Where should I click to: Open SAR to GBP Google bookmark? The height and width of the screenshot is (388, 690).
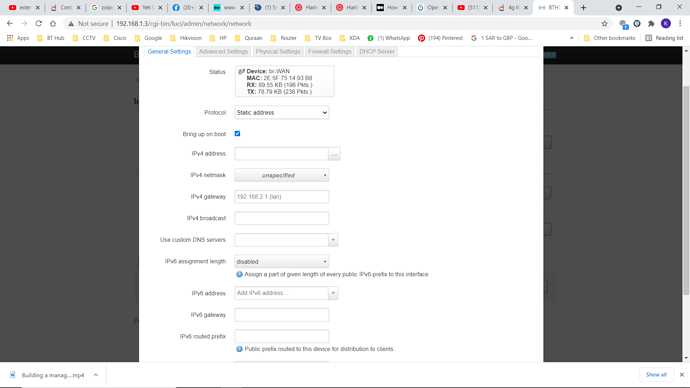(501, 38)
